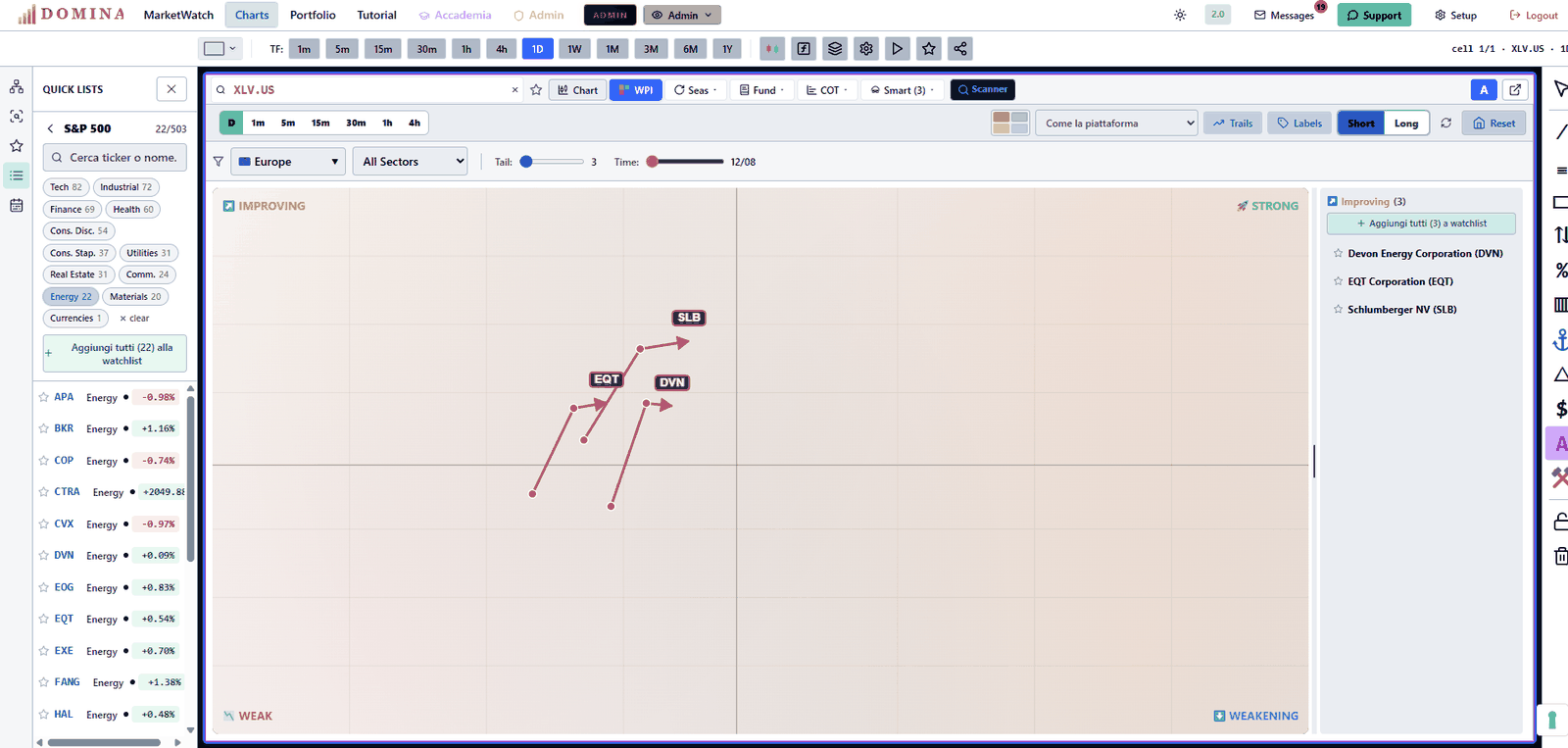Open the calendar sidebar icon
Viewport: 1568px width, 748px height.
[x=17, y=205]
